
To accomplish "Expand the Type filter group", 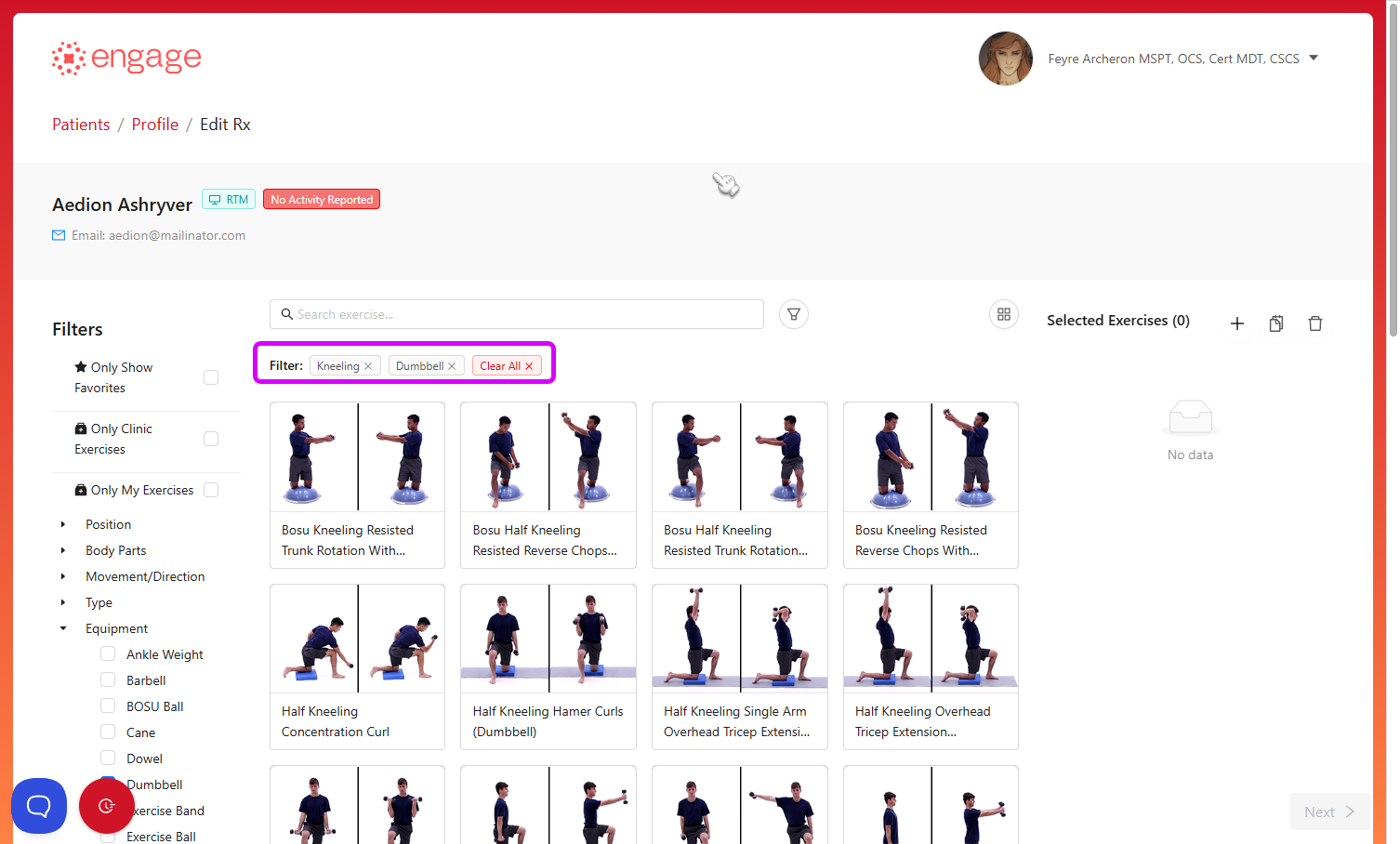I will point(63,602).
